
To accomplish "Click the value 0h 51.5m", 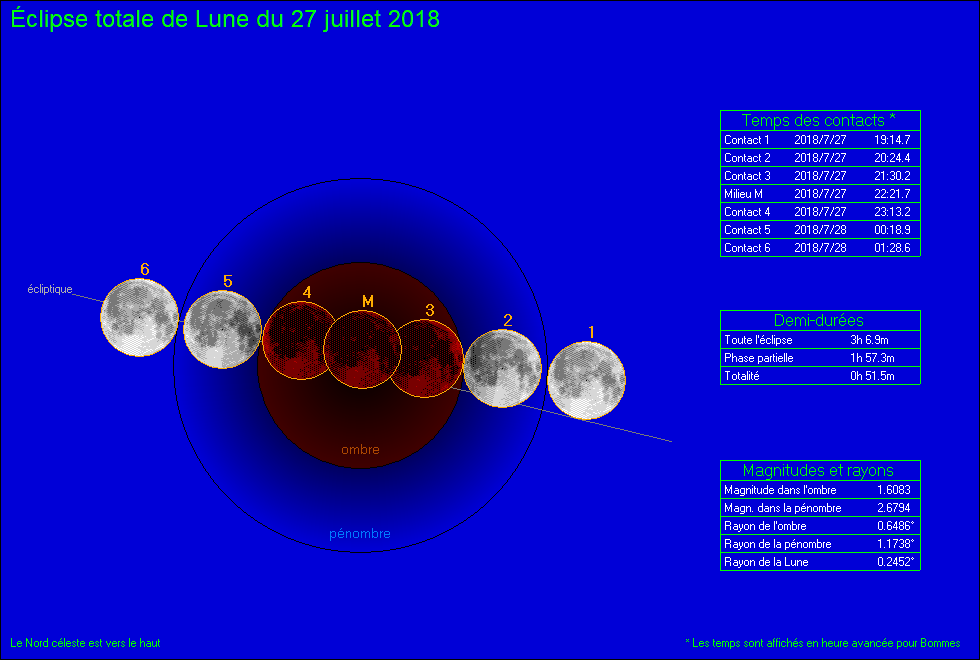I will [872, 376].
